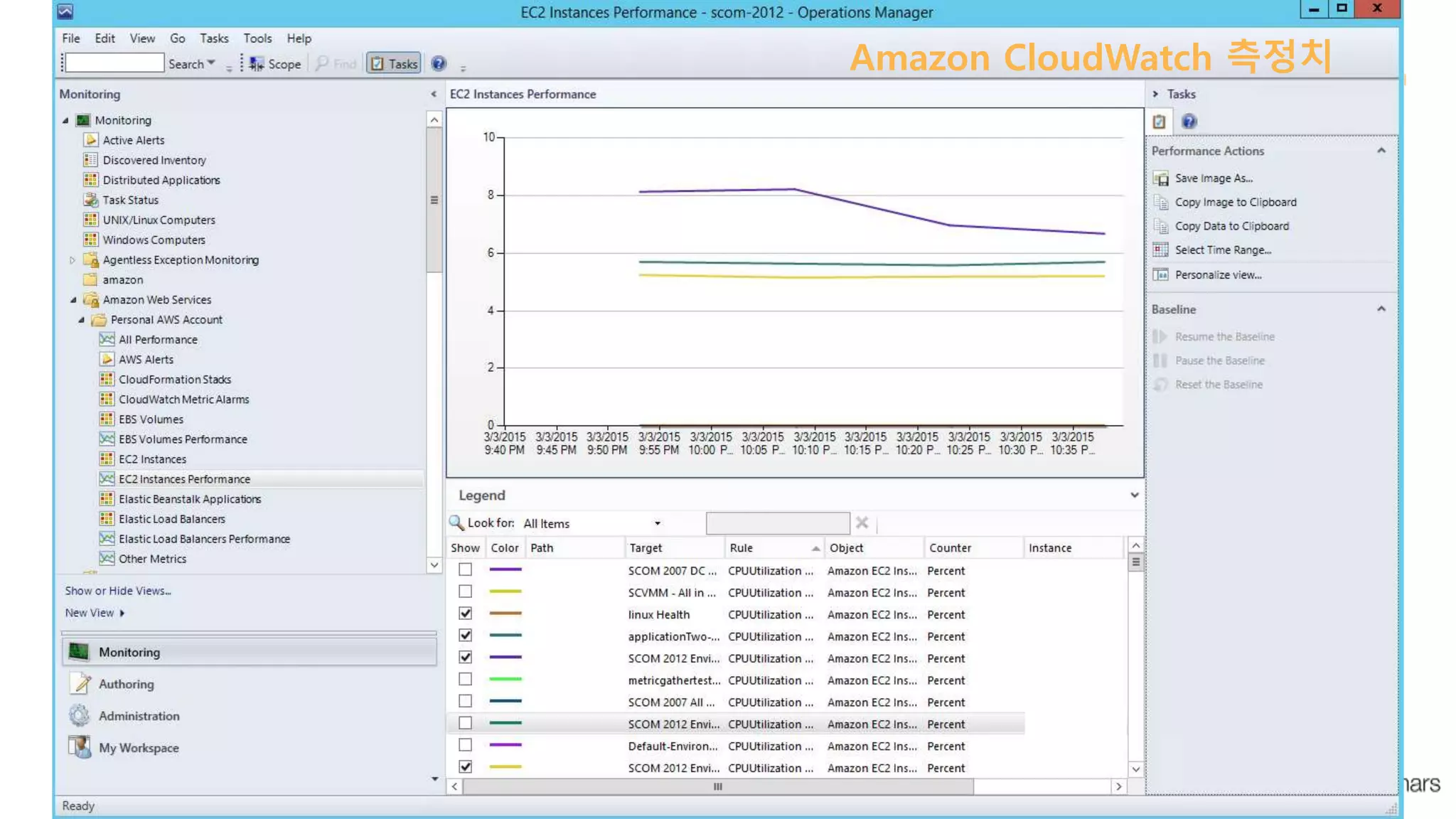Click the Other Metrics chart icon
1456x819 pixels.
click(107, 558)
